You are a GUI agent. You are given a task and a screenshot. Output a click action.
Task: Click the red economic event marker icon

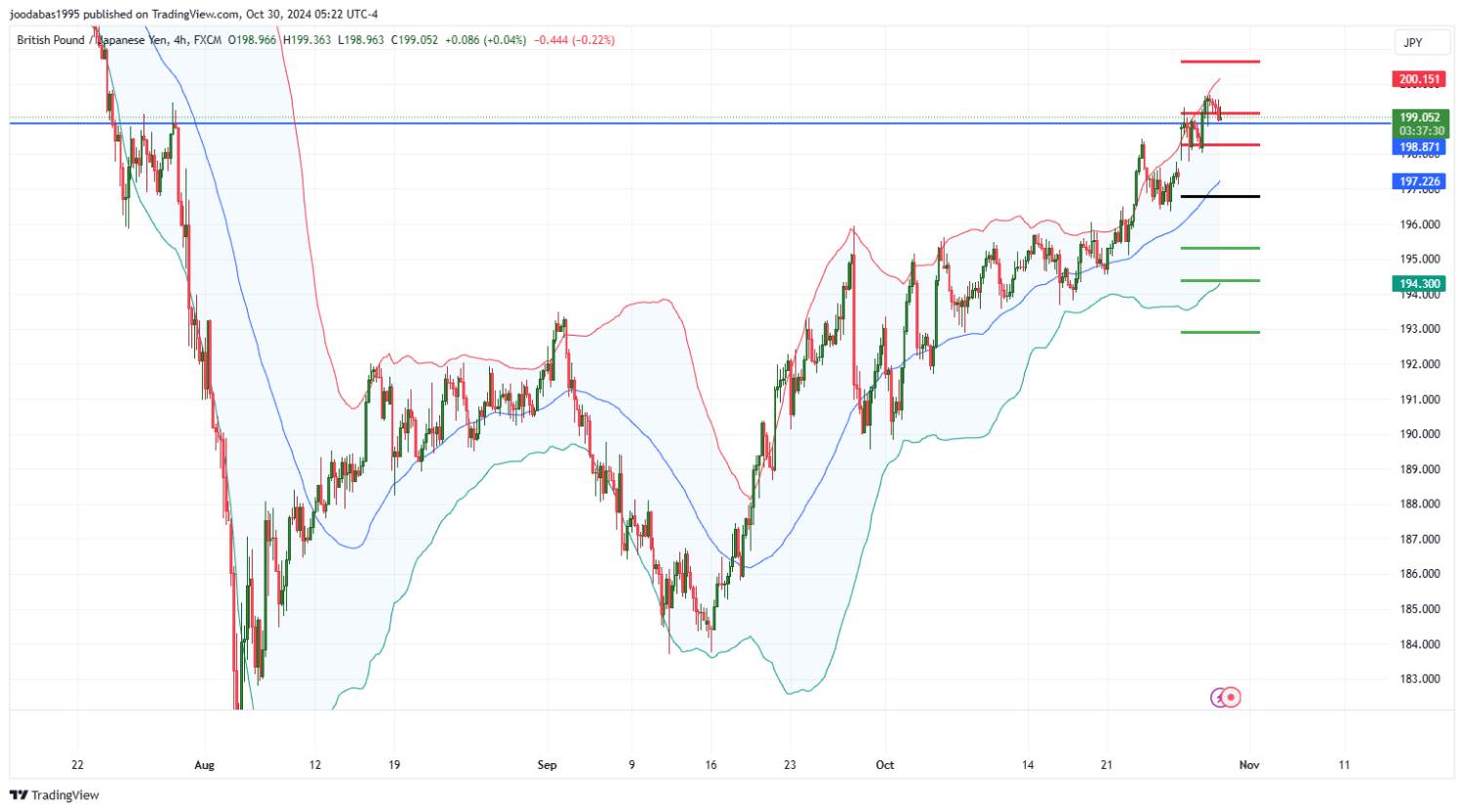coord(1232,697)
